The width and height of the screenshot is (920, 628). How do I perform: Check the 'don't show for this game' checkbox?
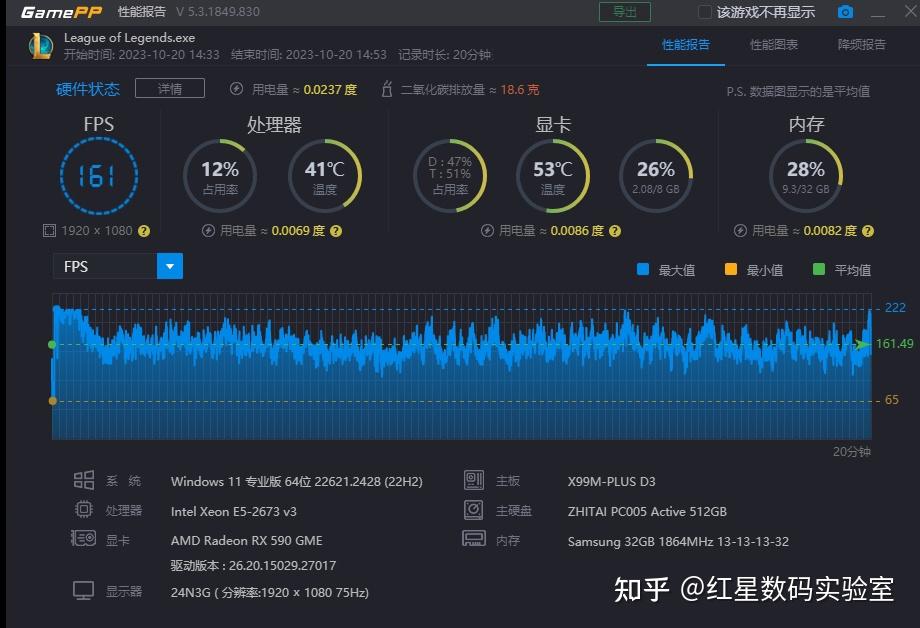pos(705,12)
